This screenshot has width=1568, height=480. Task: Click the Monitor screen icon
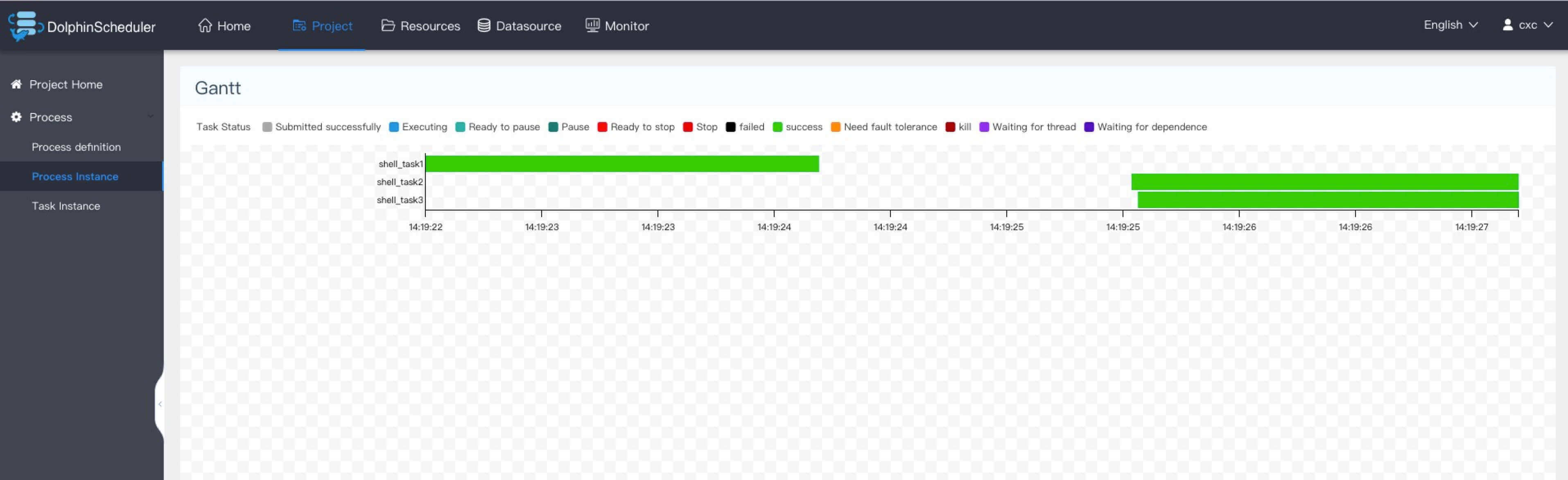tap(592, 25)
